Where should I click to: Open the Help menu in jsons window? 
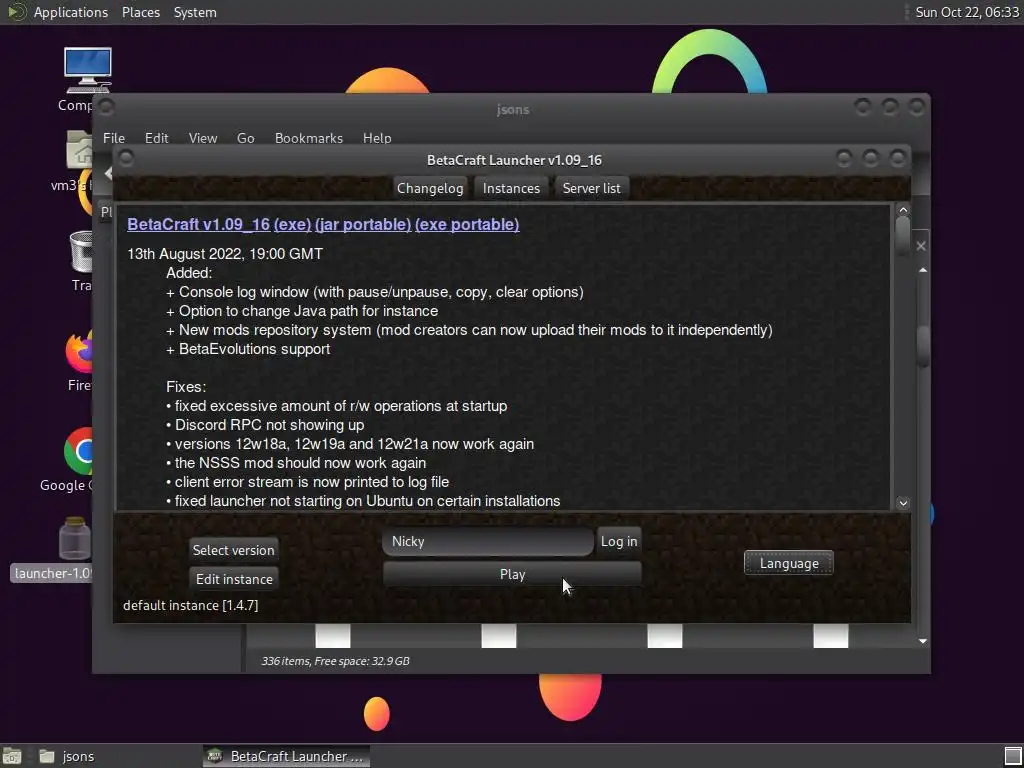click(377, 138)
